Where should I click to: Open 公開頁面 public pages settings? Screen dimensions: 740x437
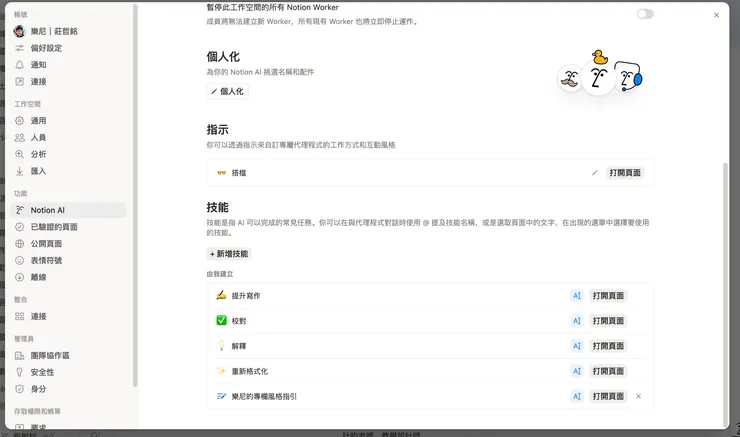click(x=68, y=244)
